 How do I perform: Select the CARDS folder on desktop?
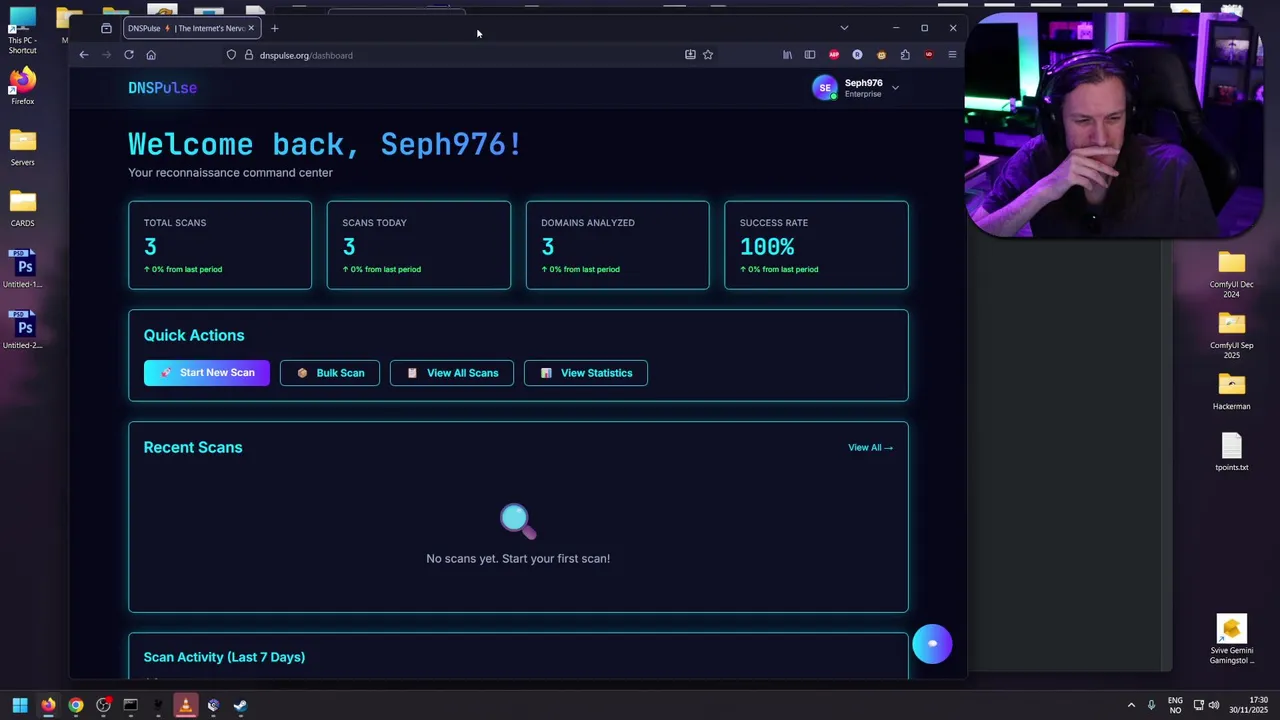[22, 208]
